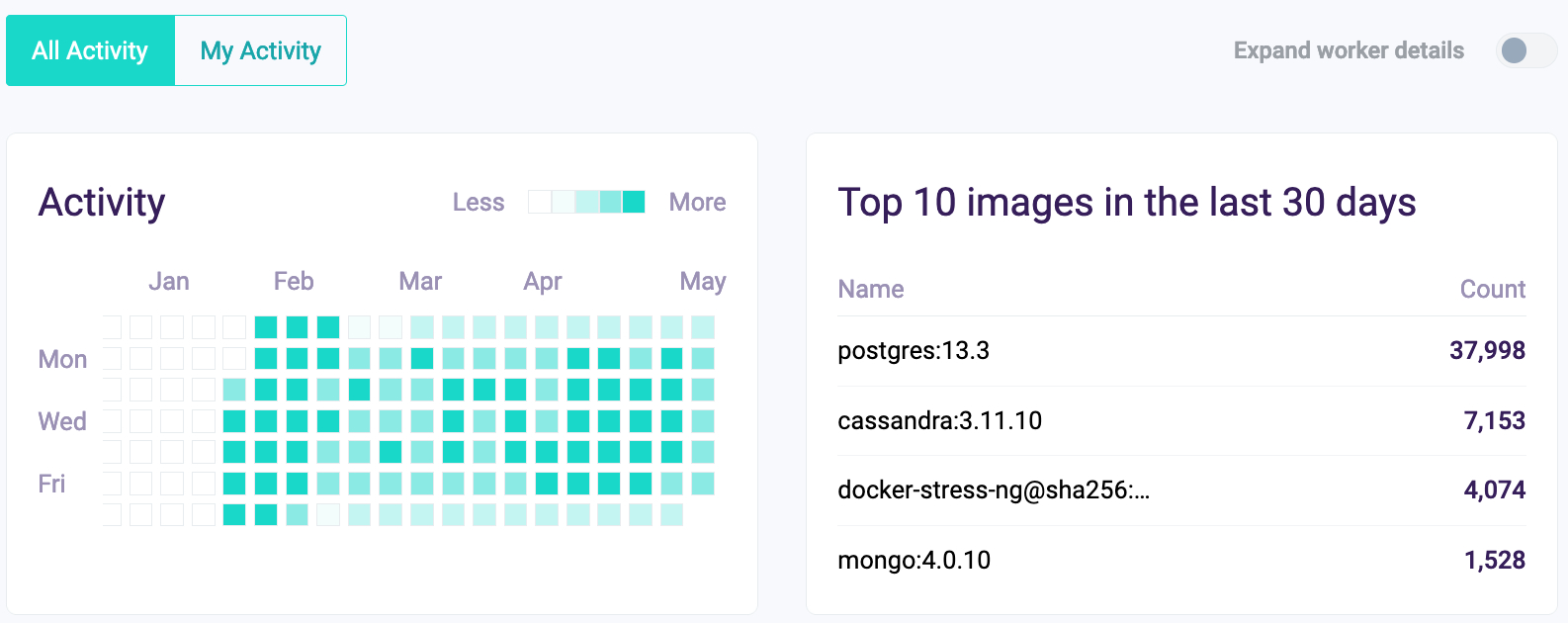
Task: Click the 1,528 count value
Action: click(1495, 560)
